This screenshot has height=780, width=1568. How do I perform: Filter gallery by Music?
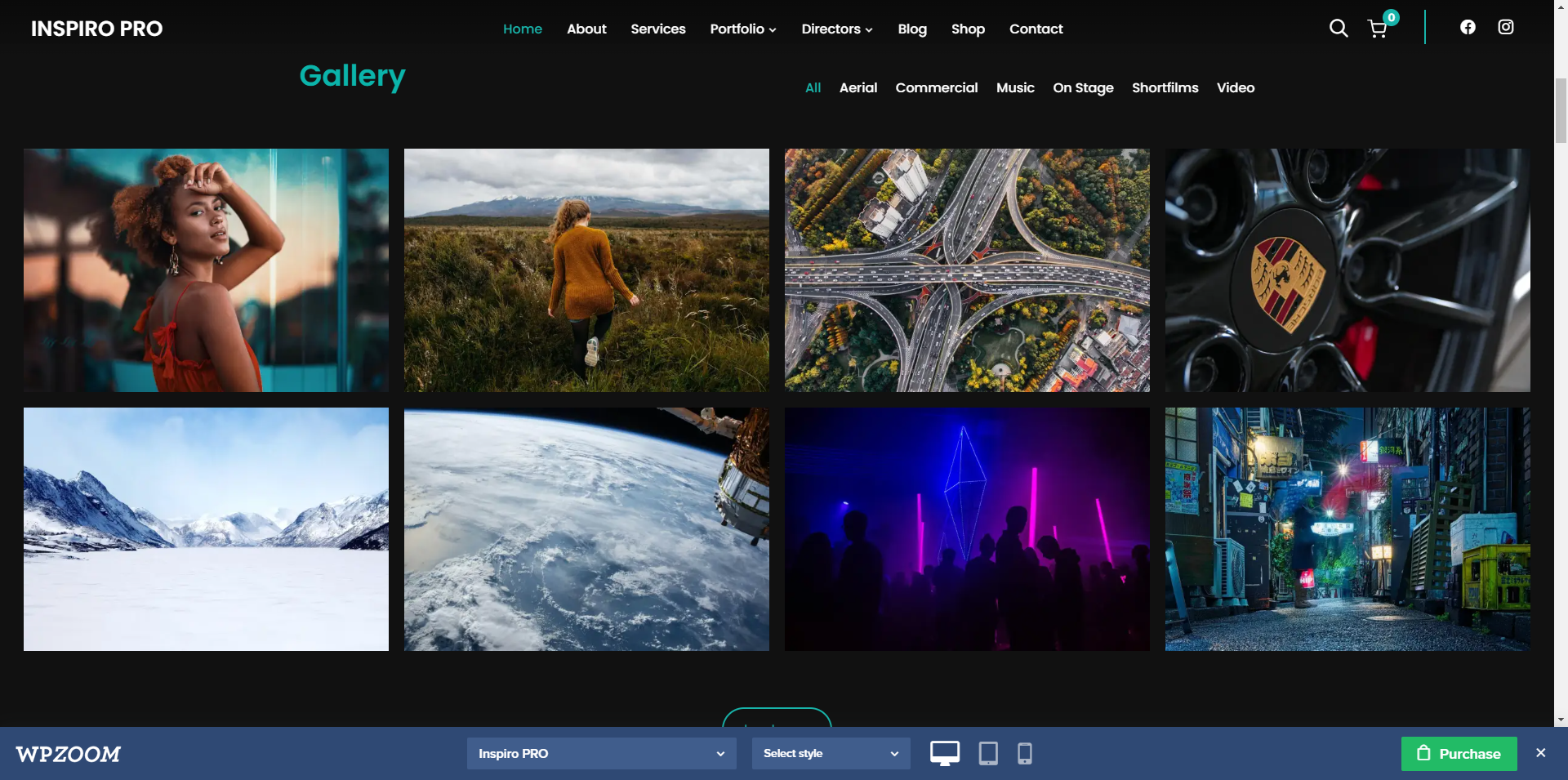(x=1015, y=87)
